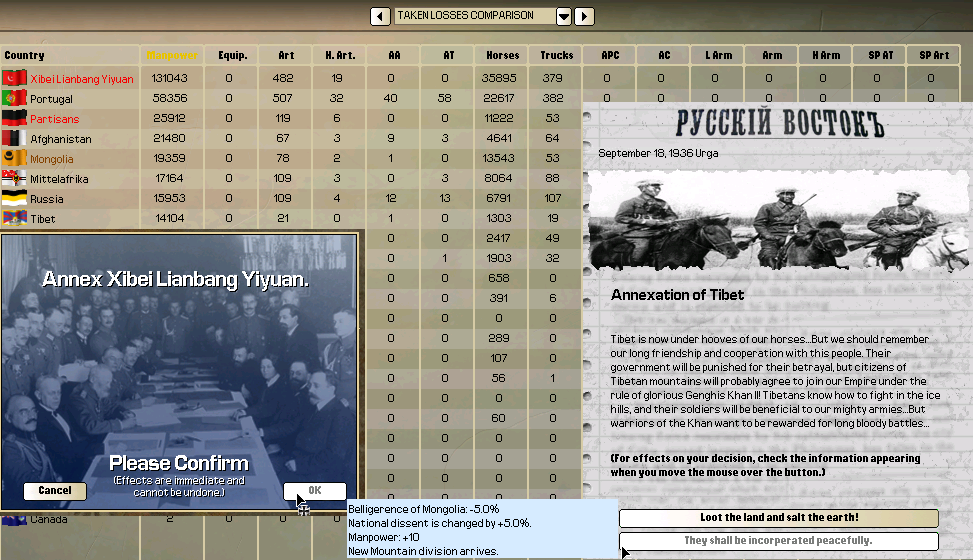Click the Annexation of Tibet event title
The height and width of the screenshot is (560, 973).
677,295
